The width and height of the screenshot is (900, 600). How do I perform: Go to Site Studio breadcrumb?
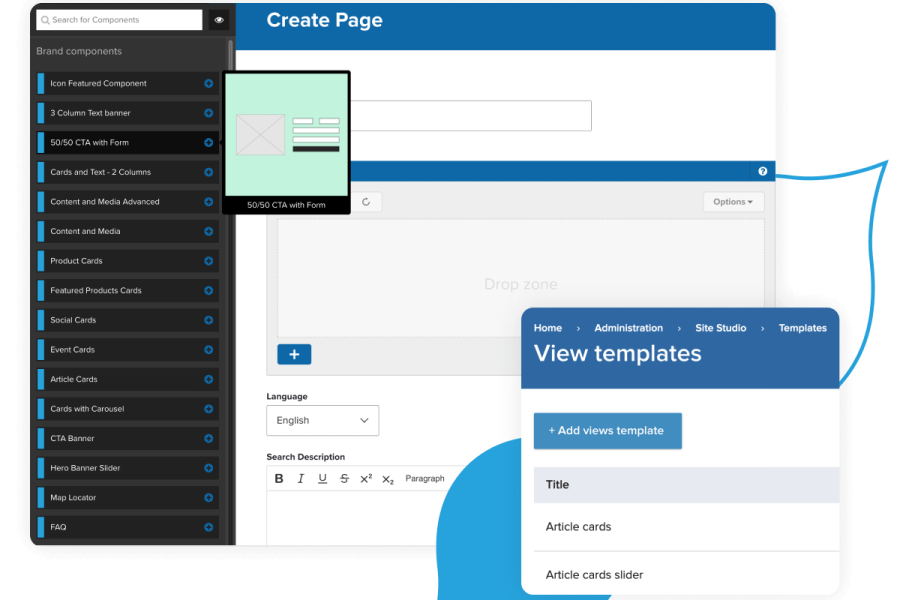(x=720, y=328)
